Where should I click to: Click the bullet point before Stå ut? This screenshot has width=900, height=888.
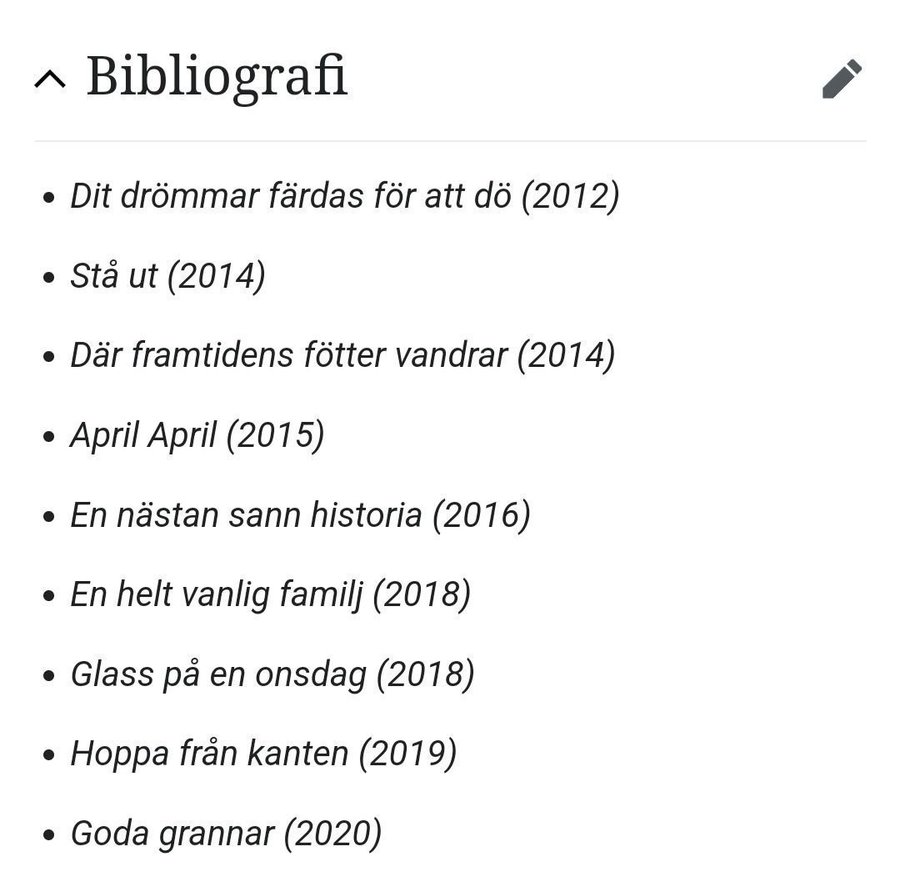tap(49, 278)
